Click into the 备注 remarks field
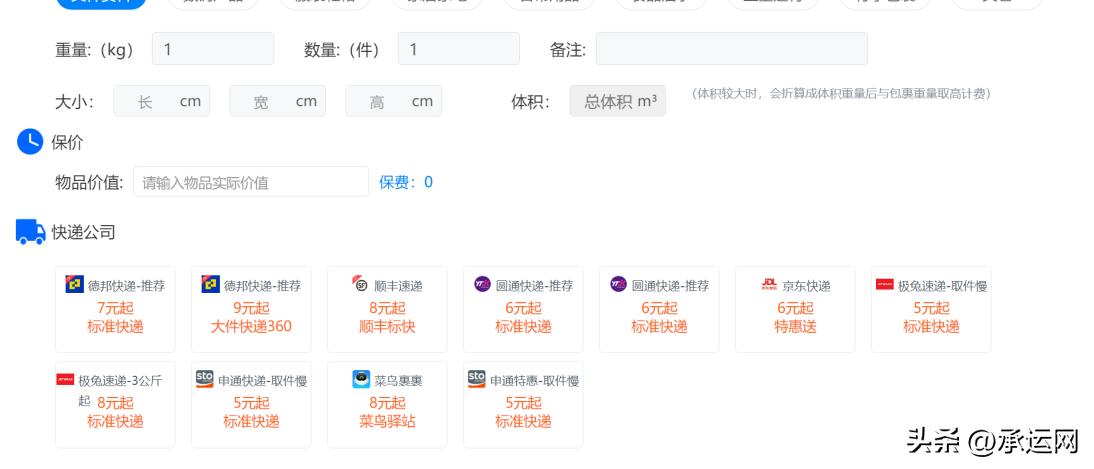Screen dimensions: 1094x469 731,49
